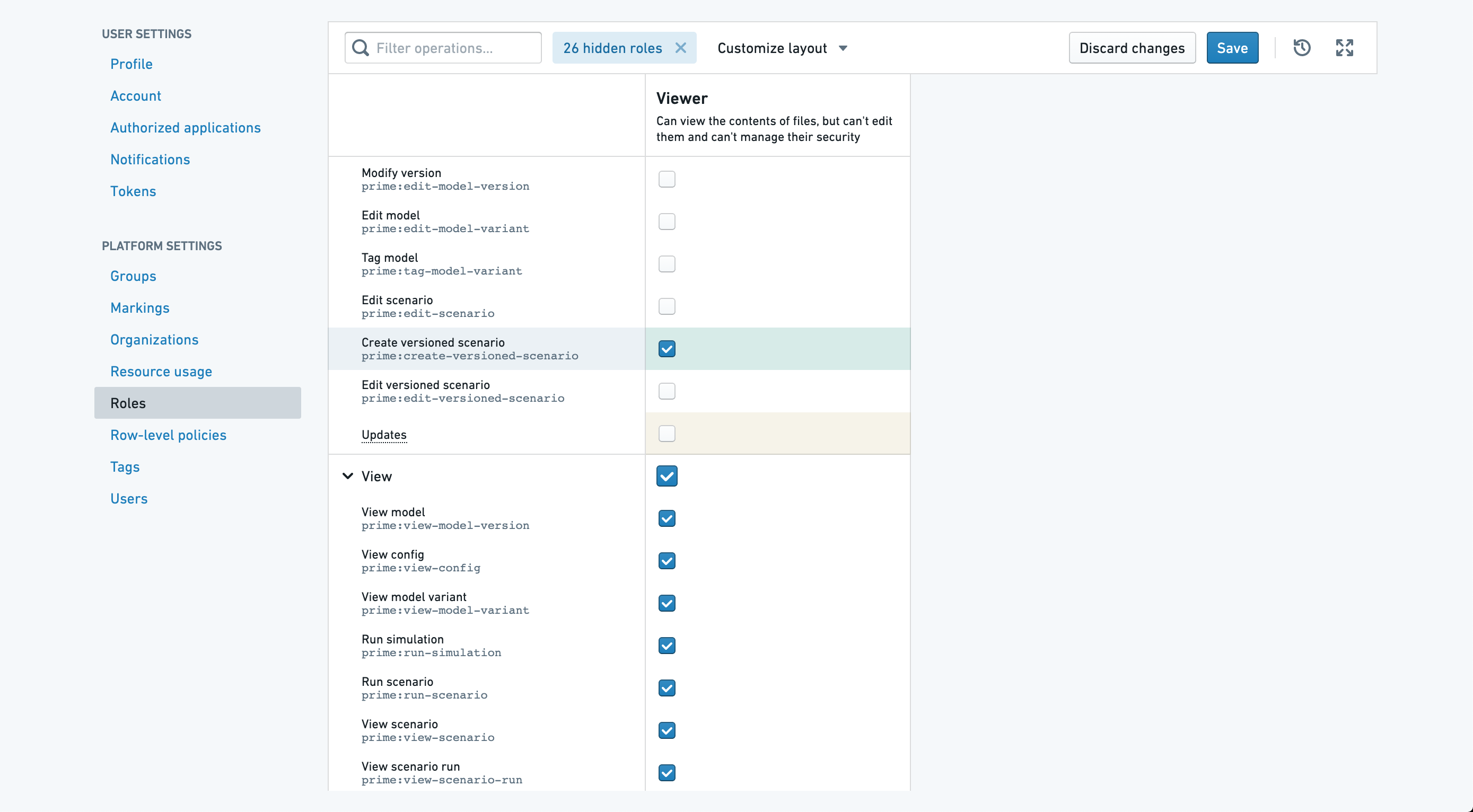1473x812 pixels.
Task: Open the Organizations page
Action: pos(154,339)
